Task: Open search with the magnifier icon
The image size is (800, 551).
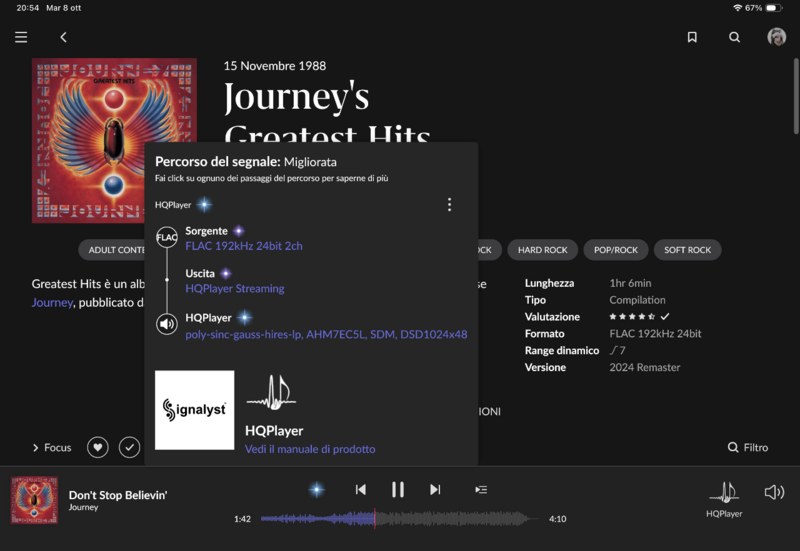Action: point(735,37)
